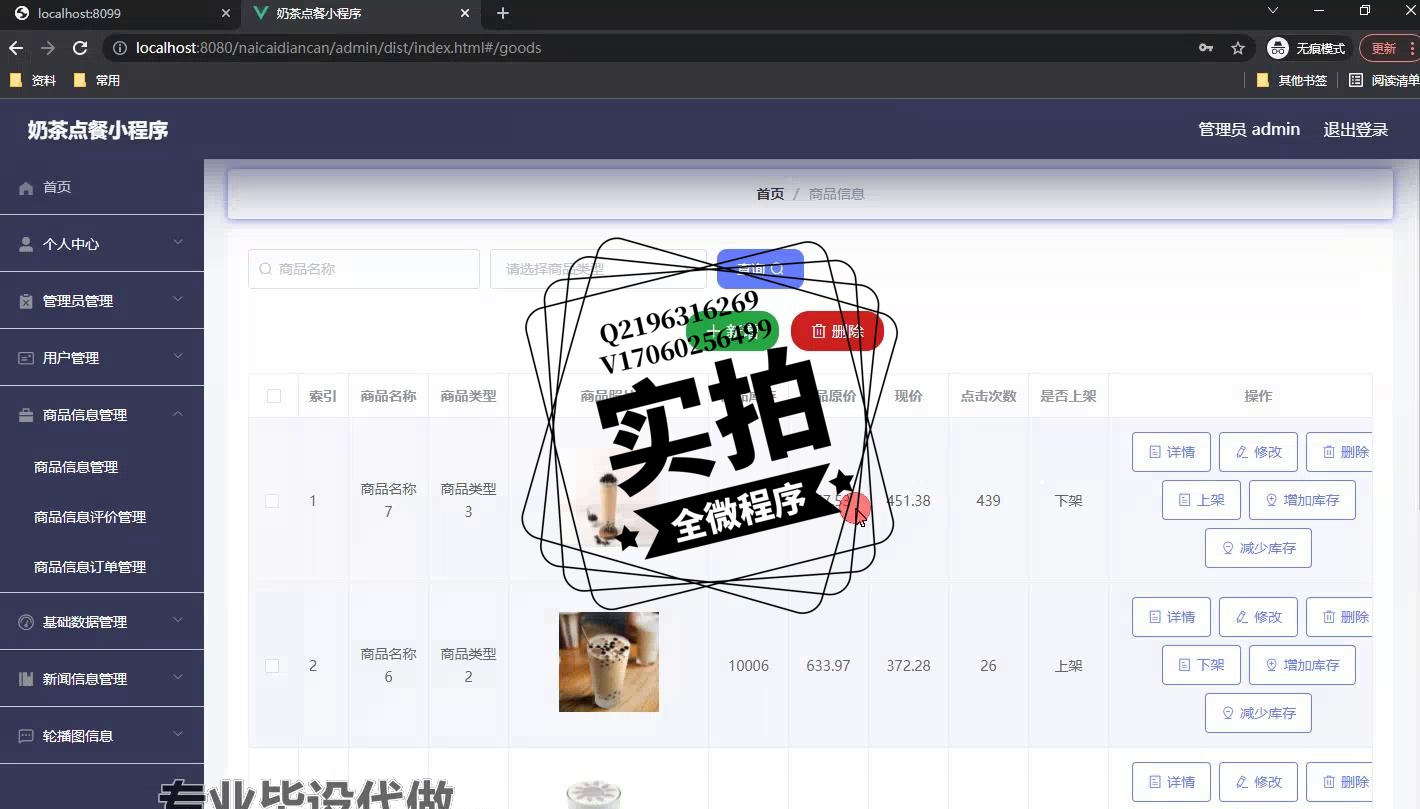Open a new browser tab with plus icon
Screen dimensions: 1420x809
[x=503, y=13]
